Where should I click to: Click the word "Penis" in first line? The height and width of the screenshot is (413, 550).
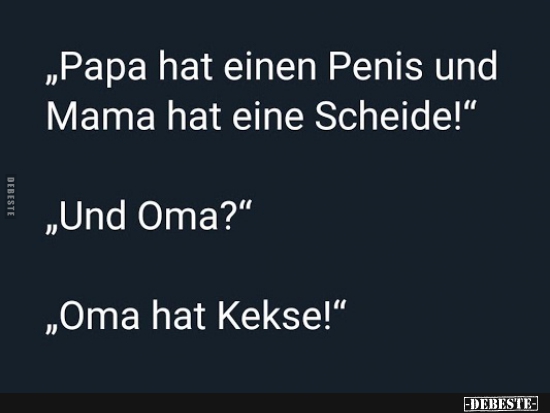coord(375,66)
